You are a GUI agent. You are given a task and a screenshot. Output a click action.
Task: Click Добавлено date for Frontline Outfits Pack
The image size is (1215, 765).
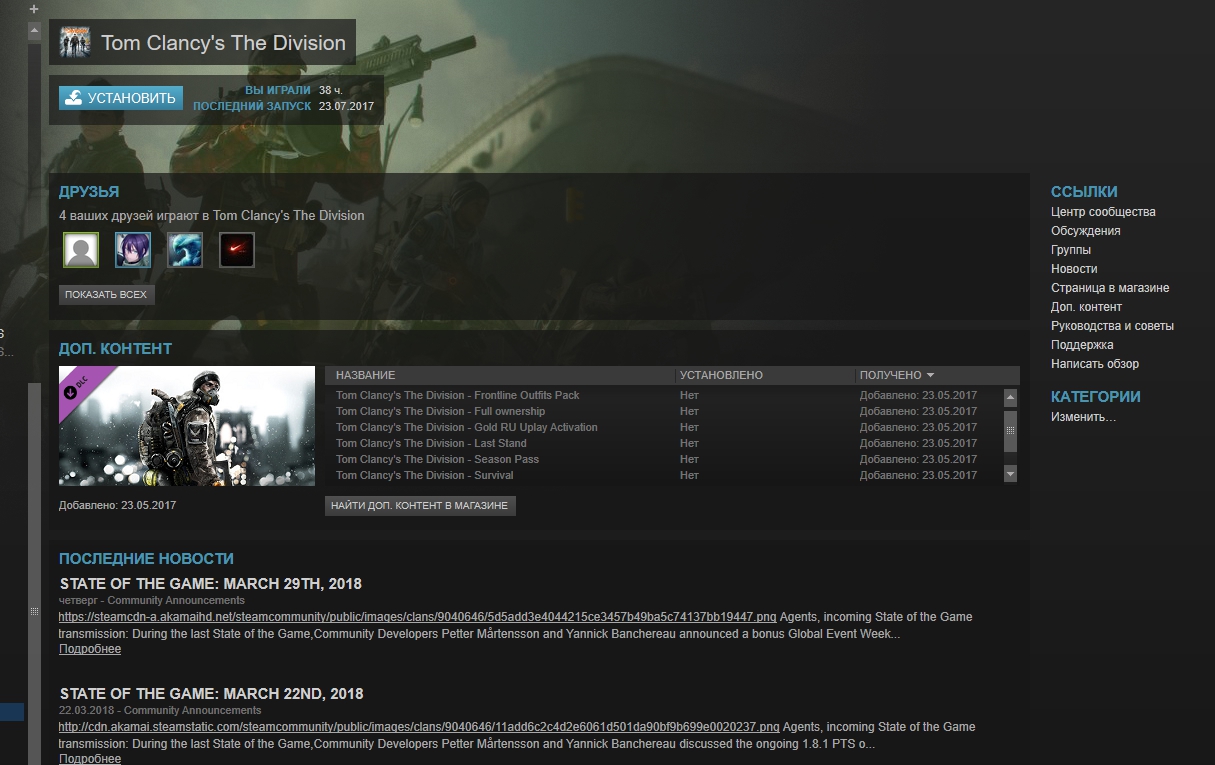(918, 395)
